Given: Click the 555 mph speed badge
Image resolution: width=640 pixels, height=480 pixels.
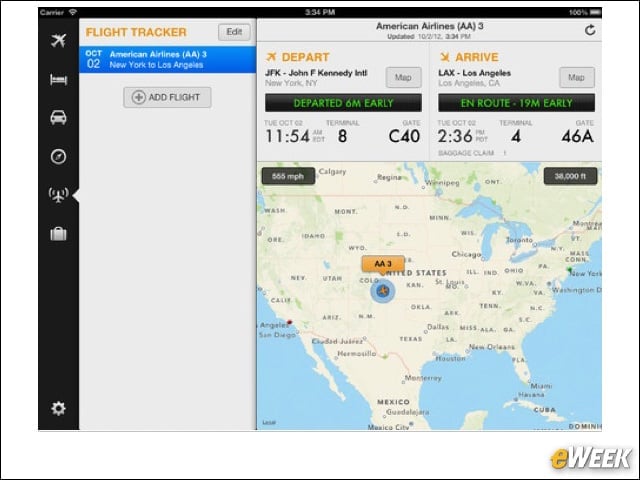Looking at the screenshot, I should 288,176.
